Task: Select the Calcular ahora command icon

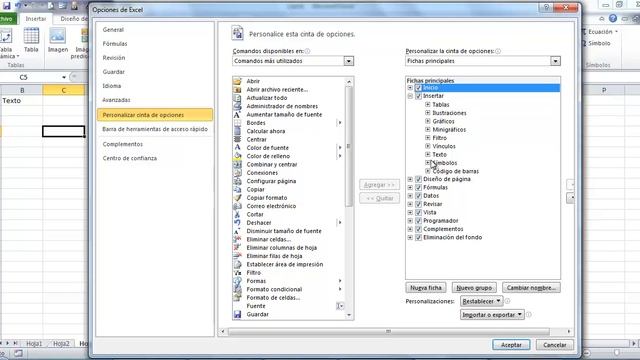Action: coord(237,131)
